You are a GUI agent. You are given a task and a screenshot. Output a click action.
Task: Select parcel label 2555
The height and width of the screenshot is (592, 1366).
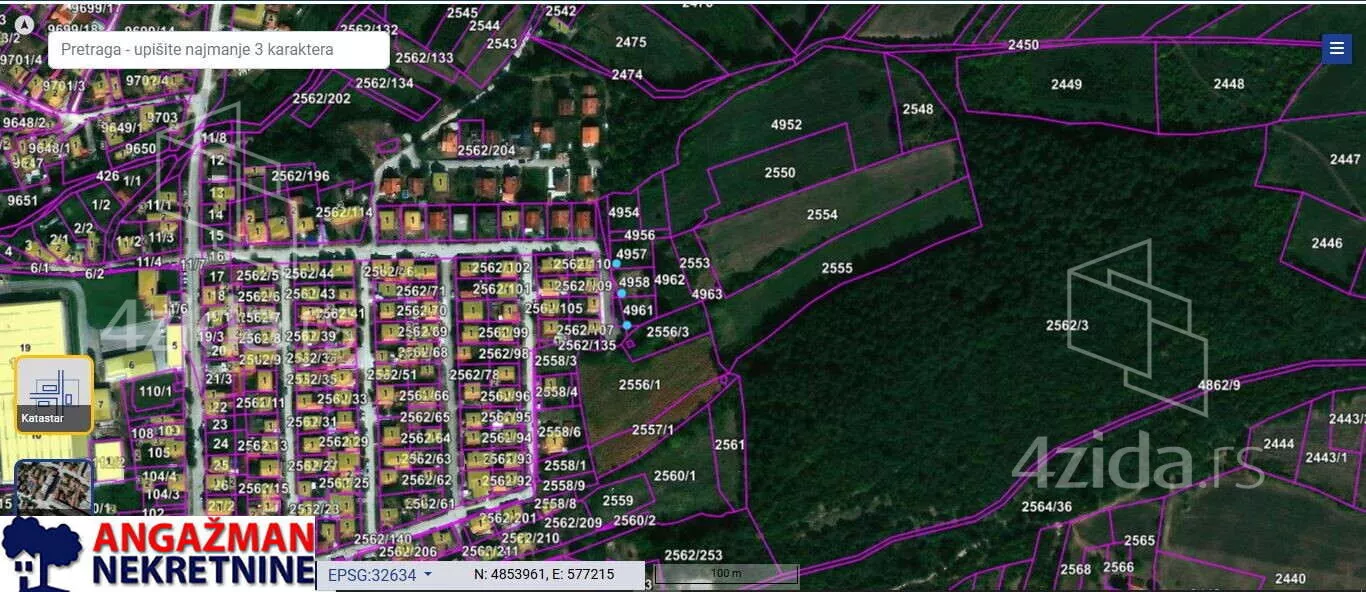coord(837,268)
